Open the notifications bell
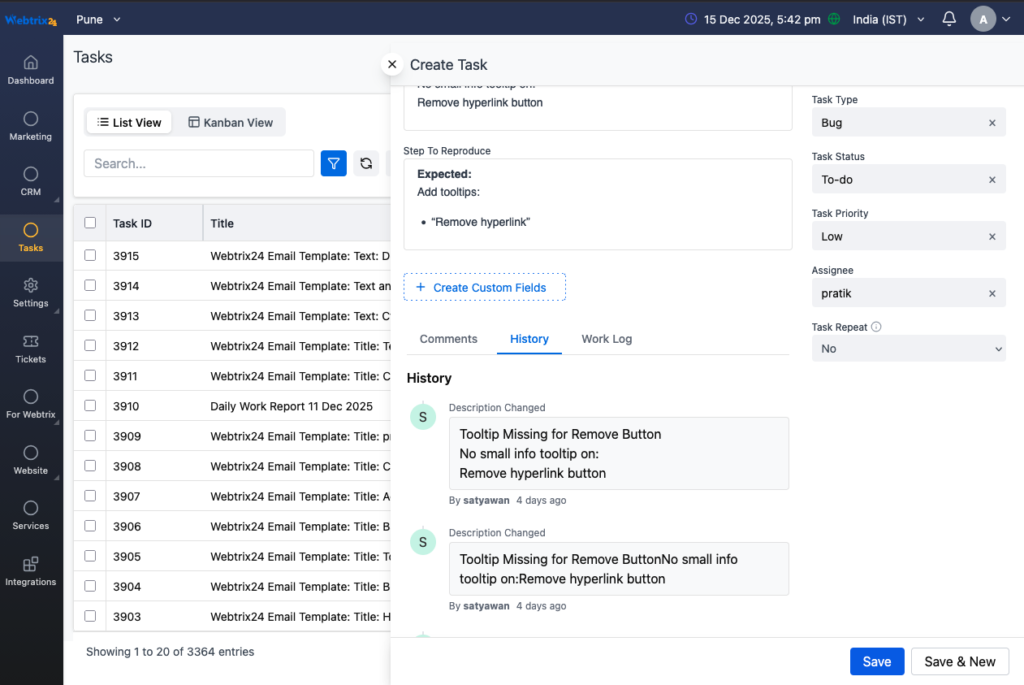The image size is (1024, 685). (x=949, y=19)
